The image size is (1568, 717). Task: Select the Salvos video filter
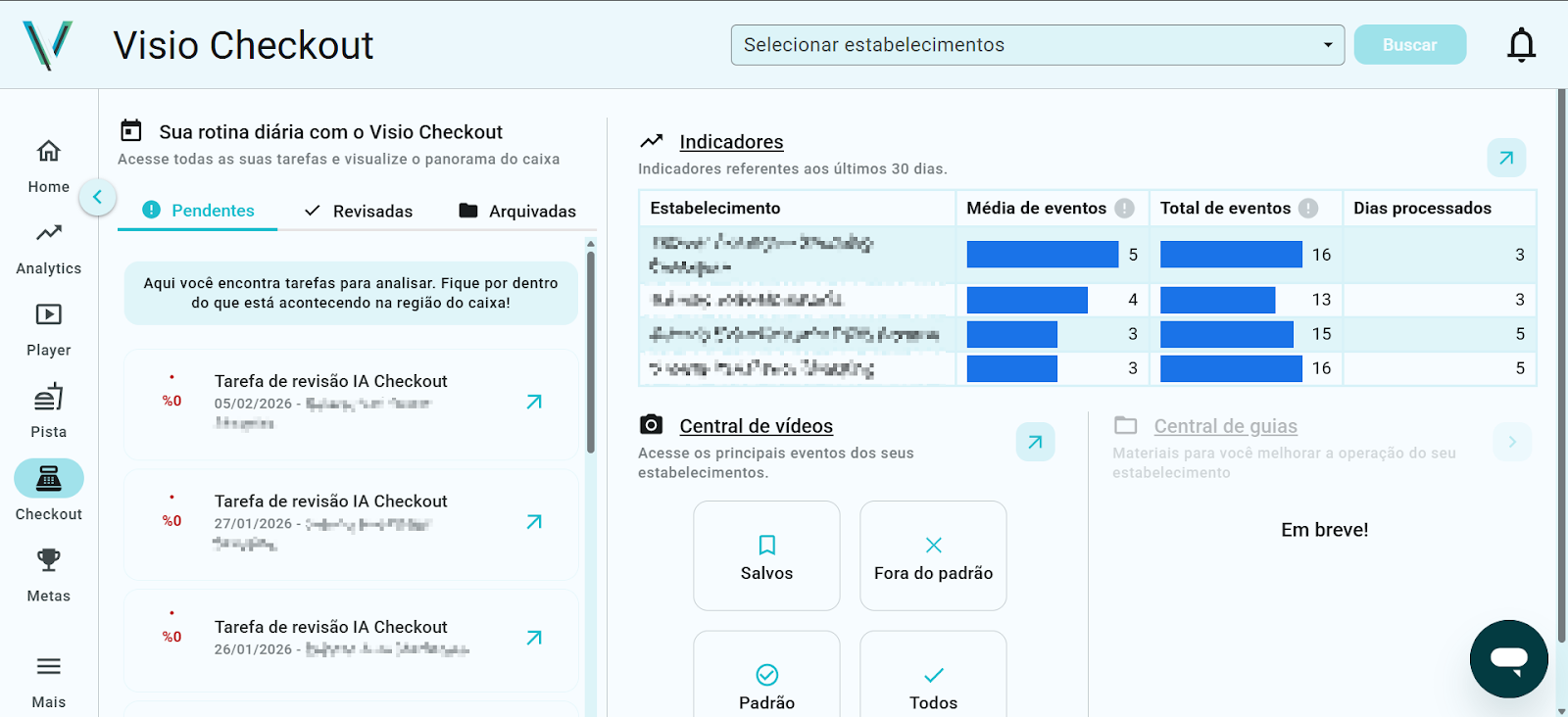pos(766,556)
